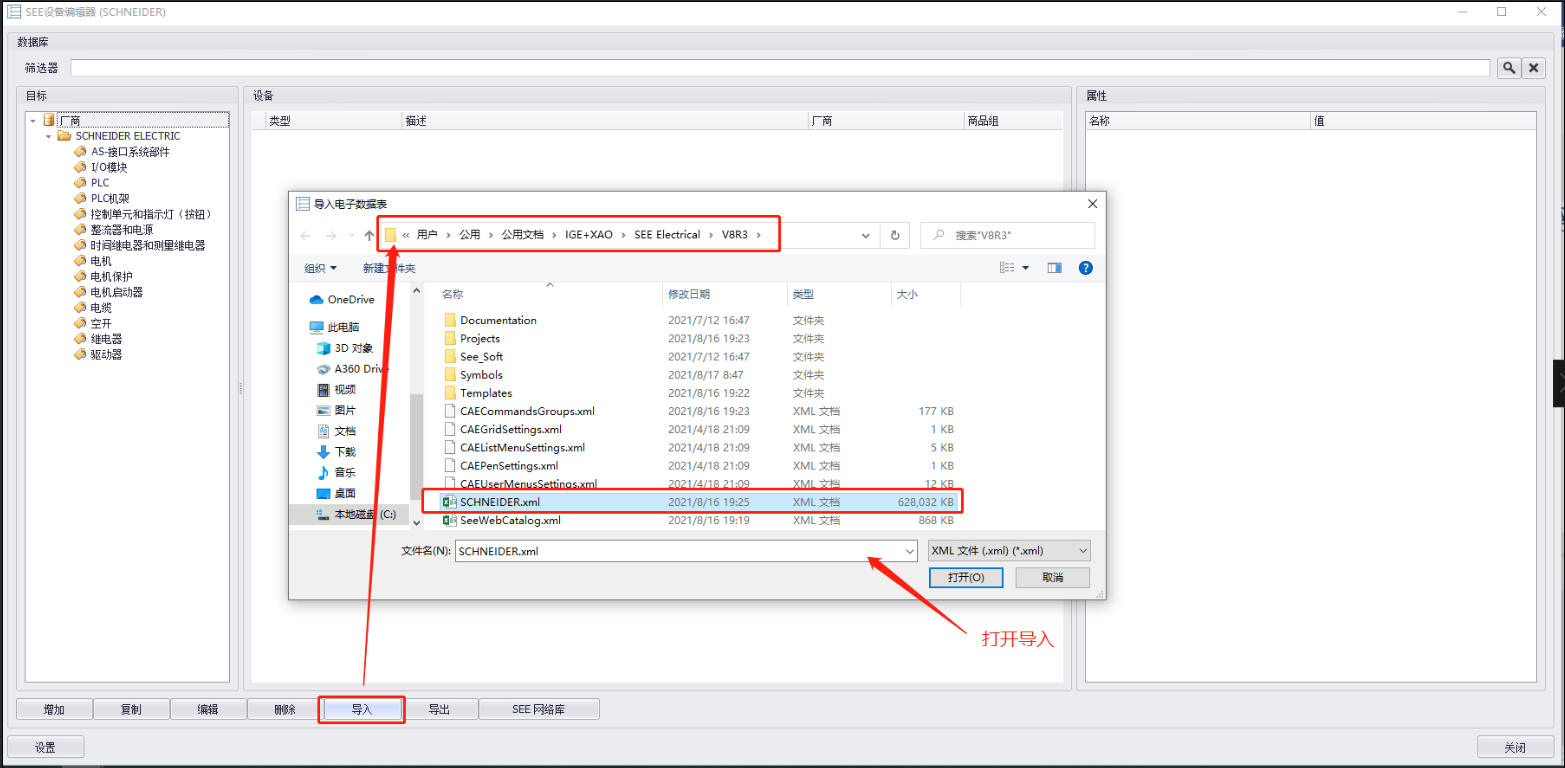Select the 电缆 category
Screen dimensions: 1565x768
[101, 308]
